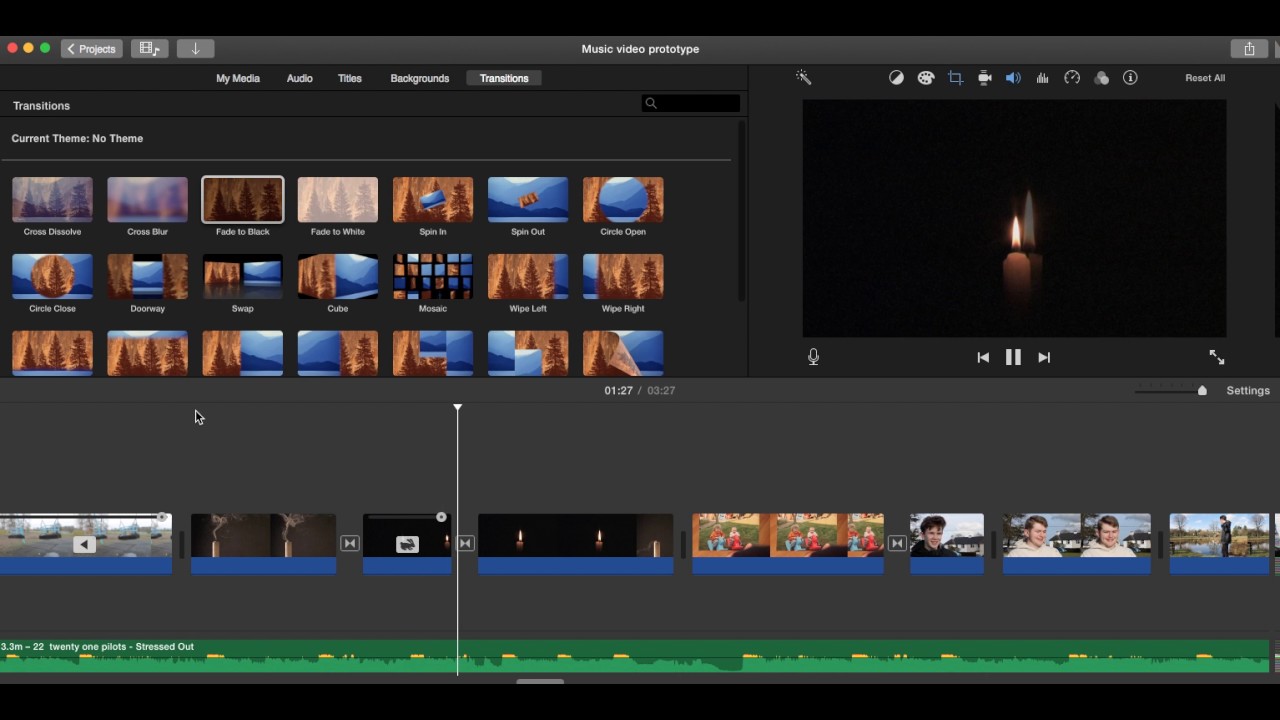Choose the Spin In transition
Image resolution: width=1280 pixels, height=720 pixels.
pos(433,200)
